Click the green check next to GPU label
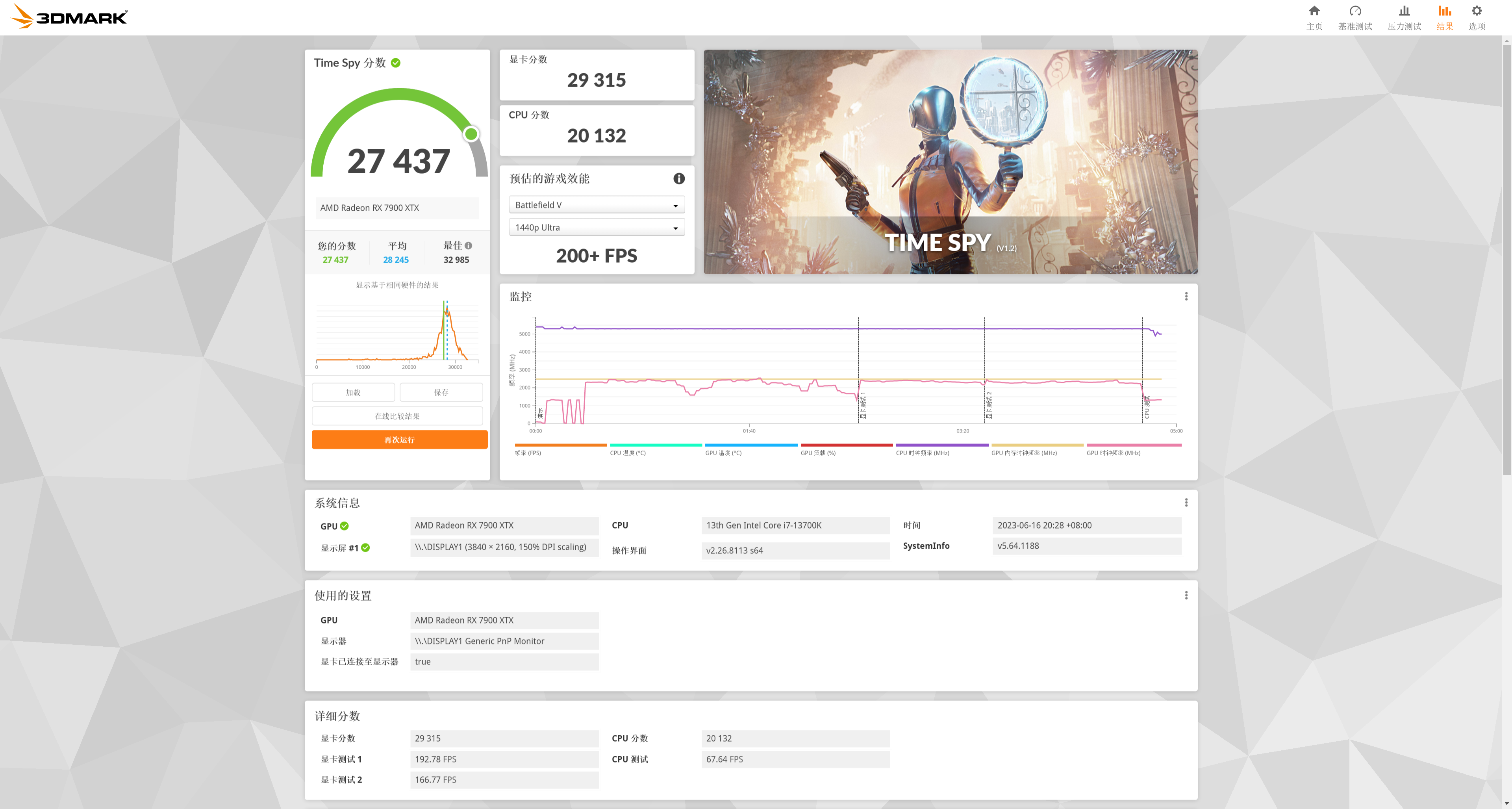The width and height of the screenshot is (1512, 809). coord(345,526)
